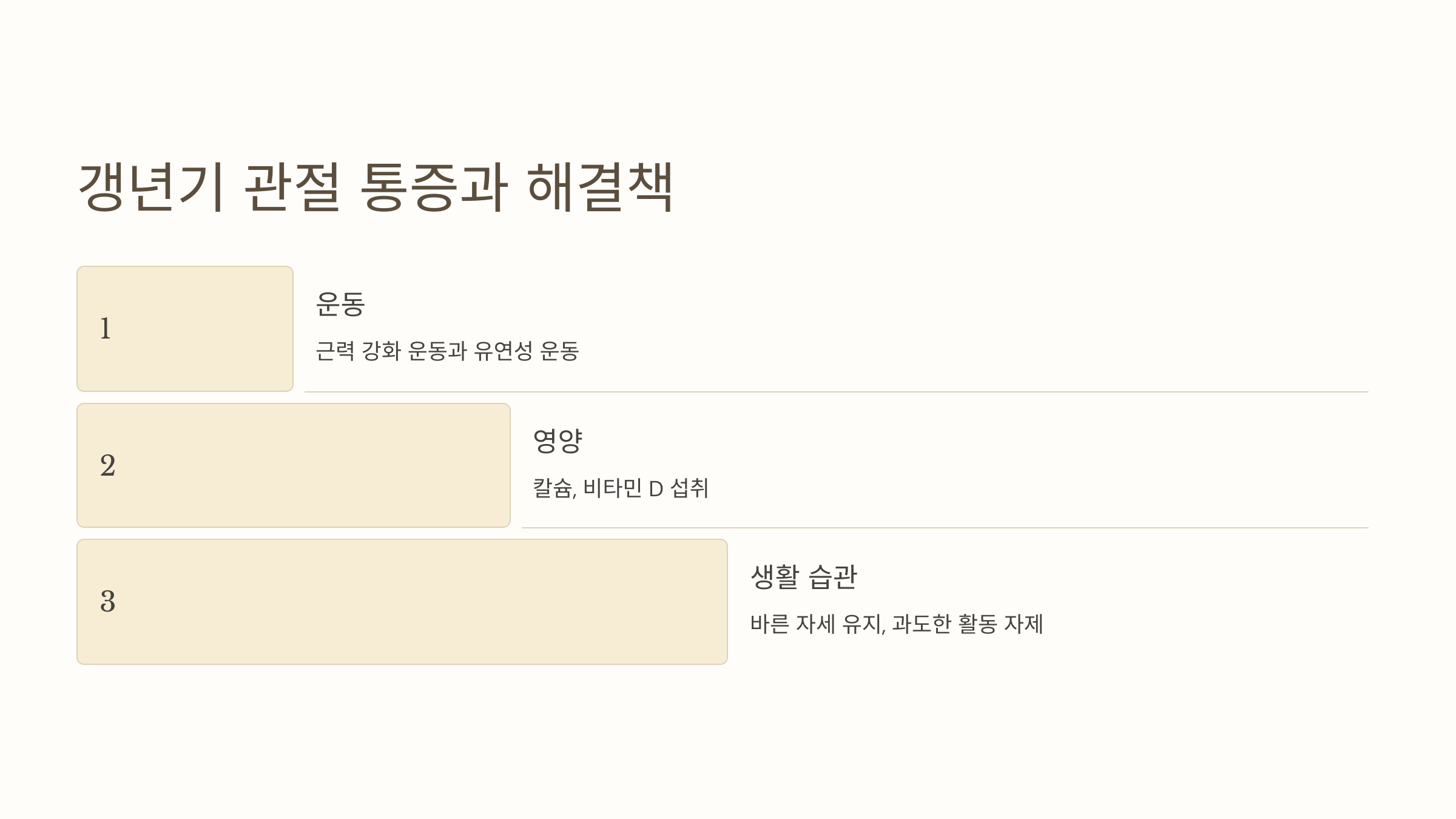Select text 칼슘, 비타민 D 섭취
Viewport: 1456px width, 819px height.
(x=621, y=488)
